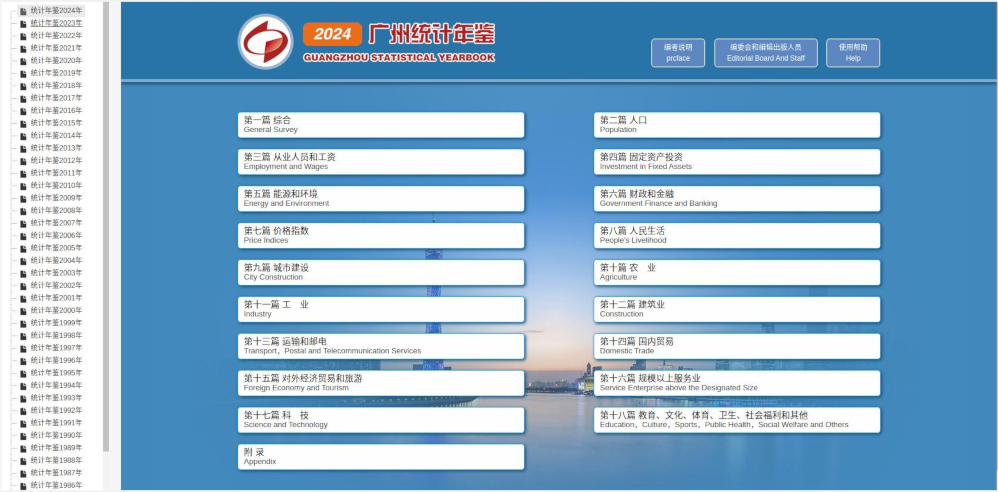Click the 使用帮助 Help button
This screenshot has height=492, width=998.
(853, 53)
